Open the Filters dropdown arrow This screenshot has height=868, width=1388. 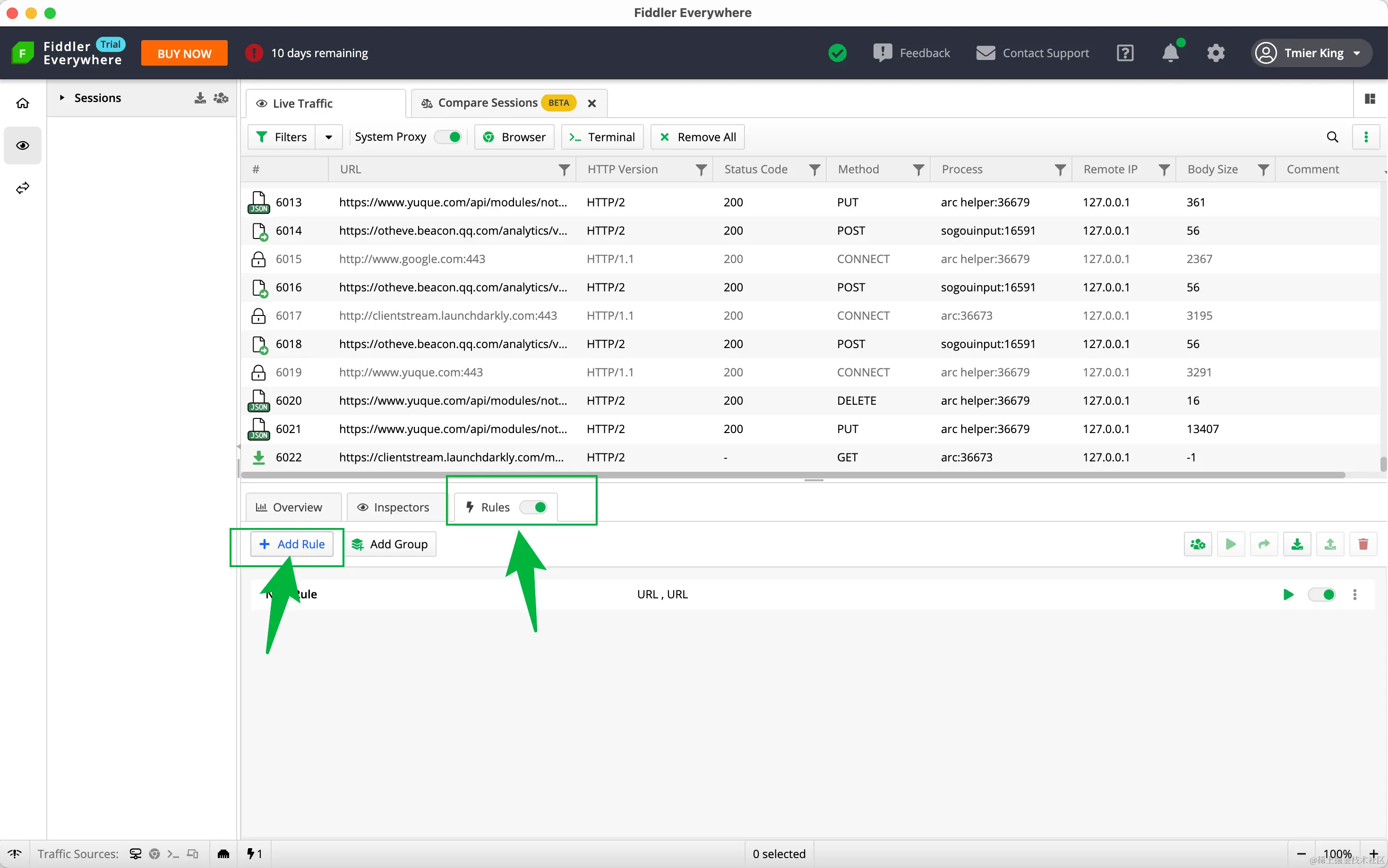coord(328,136)
